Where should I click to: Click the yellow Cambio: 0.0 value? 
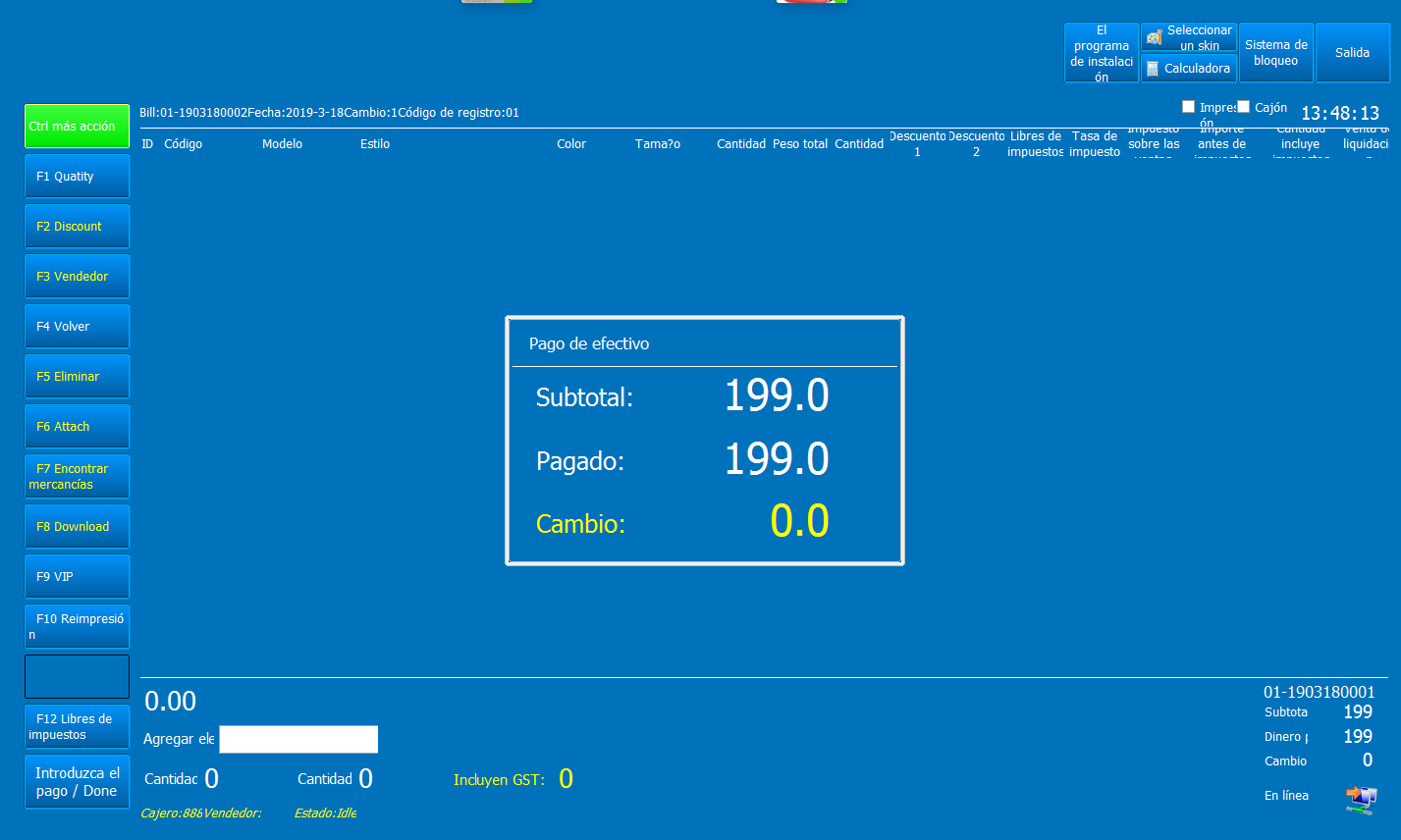point(799,522)
